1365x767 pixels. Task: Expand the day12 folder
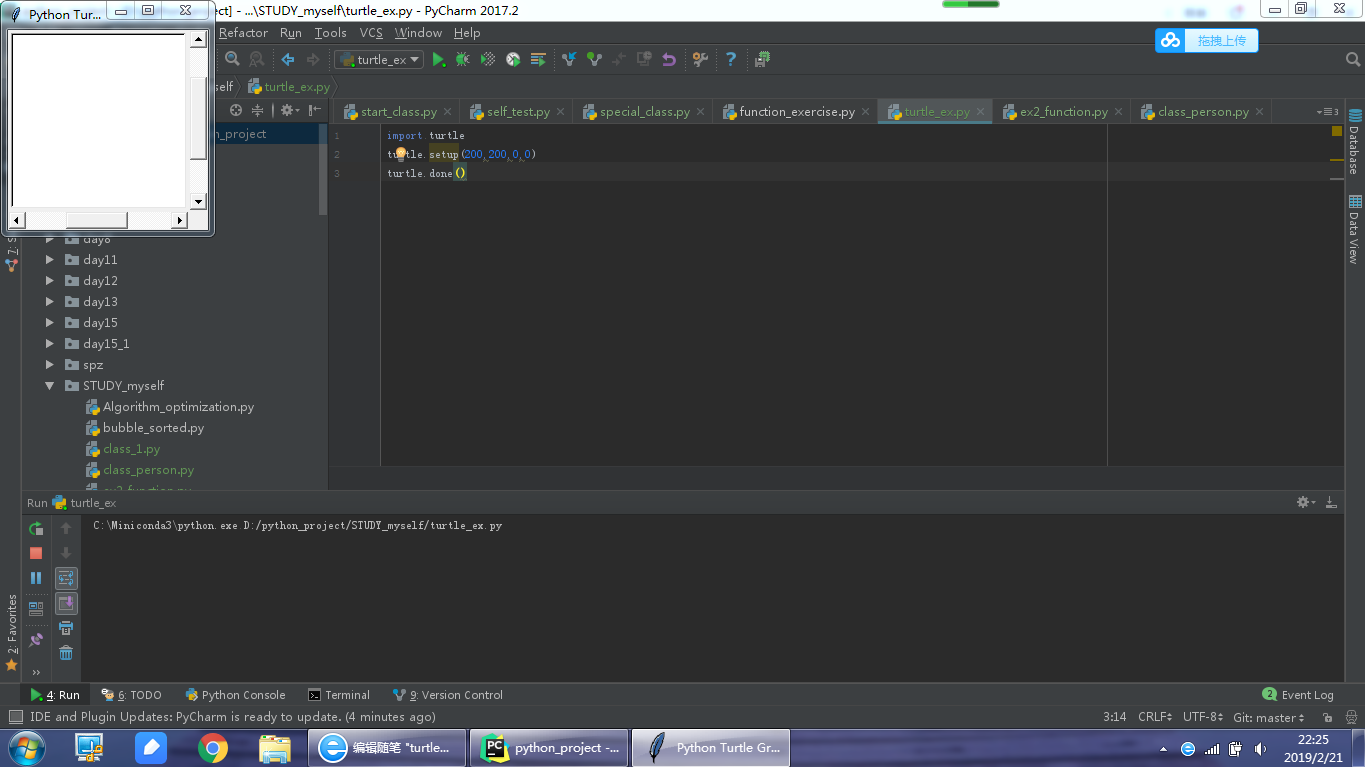[x=50, y=281]
